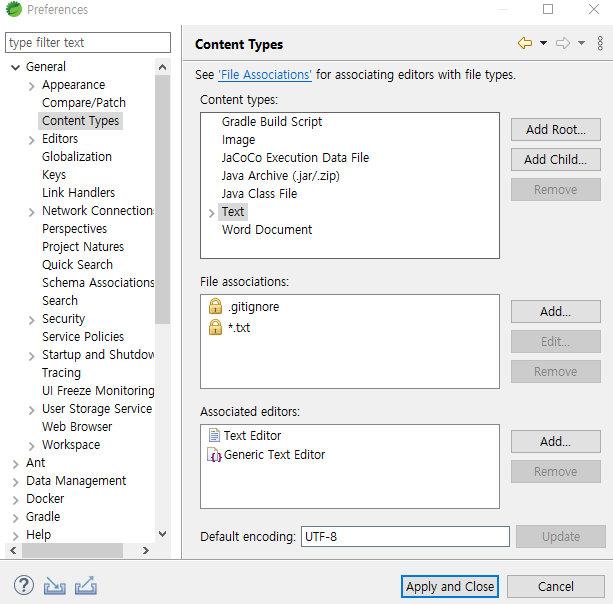Screen dimensions: 613x604
Task: Select Generic Text Editor in list
Action: point(274,455)
